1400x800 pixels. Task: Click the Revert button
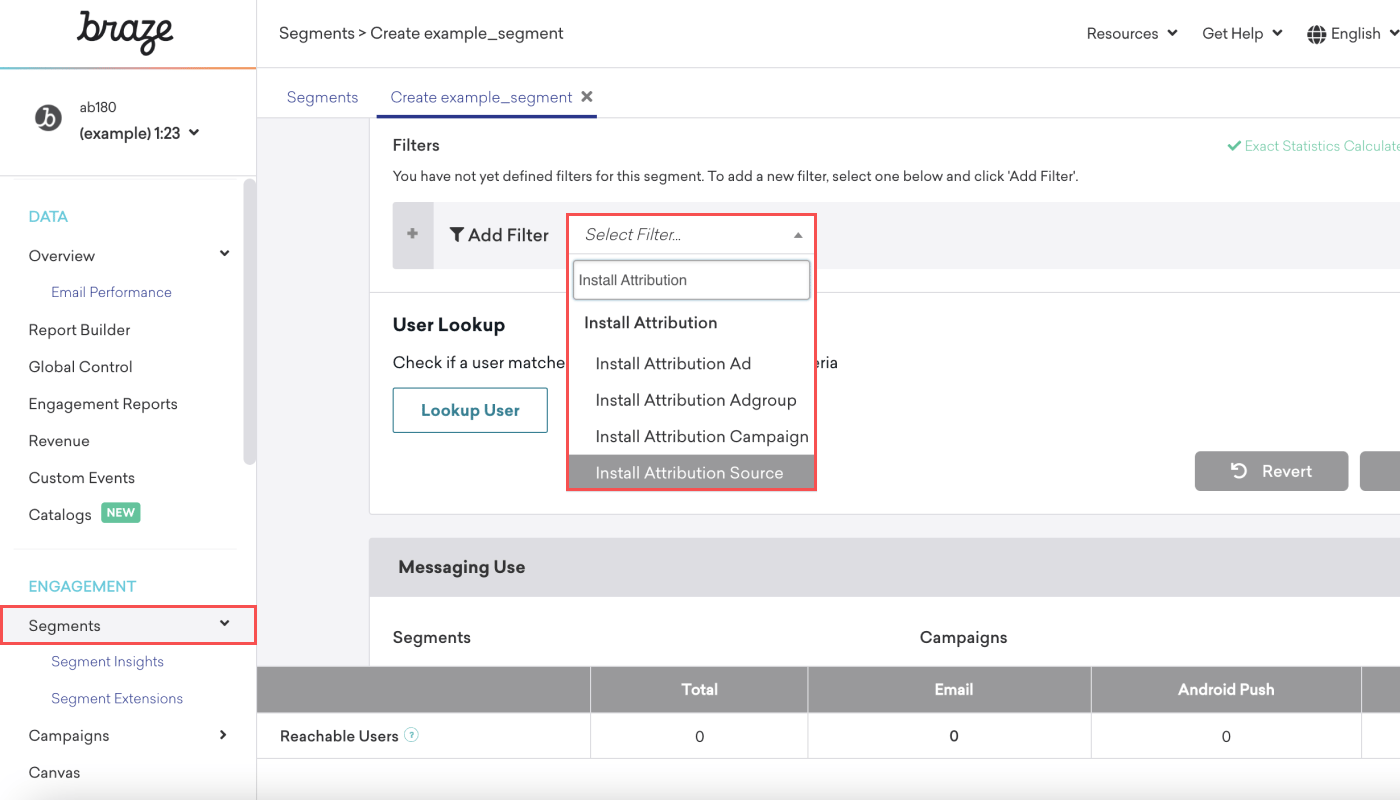1271,471
